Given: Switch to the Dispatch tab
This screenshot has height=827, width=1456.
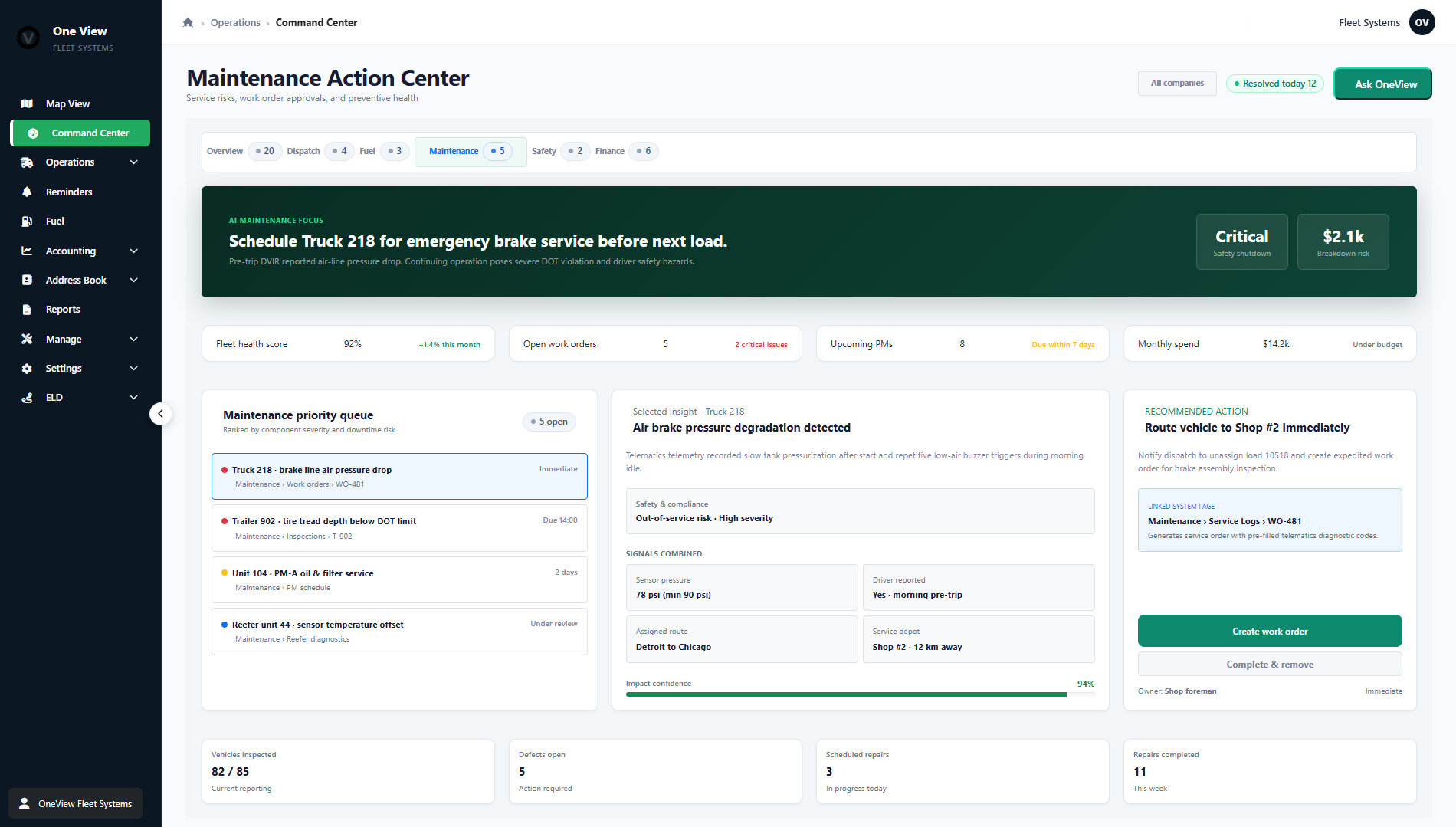Looking at the screenshot, I should [x=319, y=151].
